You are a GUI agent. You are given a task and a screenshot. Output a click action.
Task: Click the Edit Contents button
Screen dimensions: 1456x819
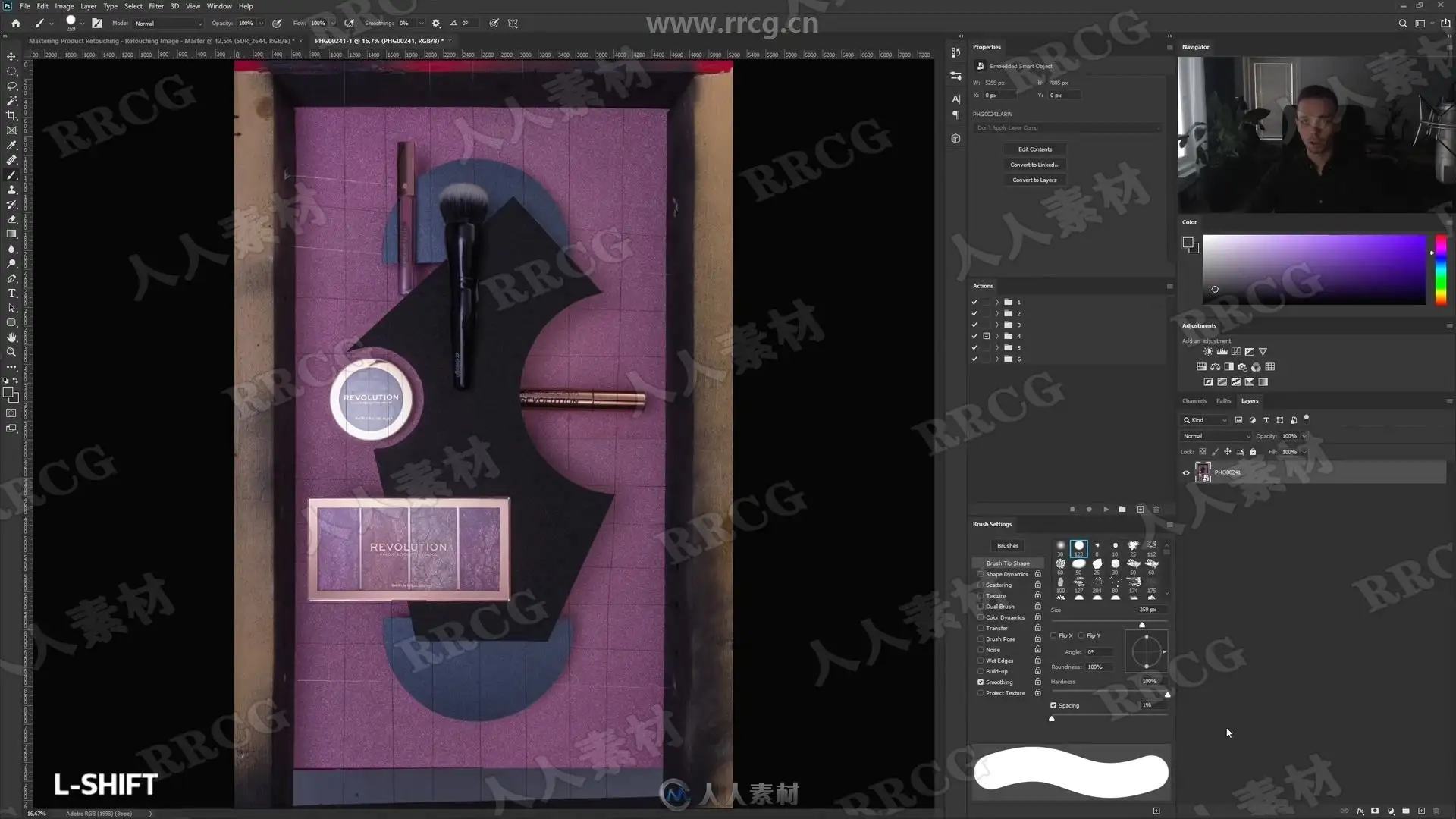click(1034, 149)
